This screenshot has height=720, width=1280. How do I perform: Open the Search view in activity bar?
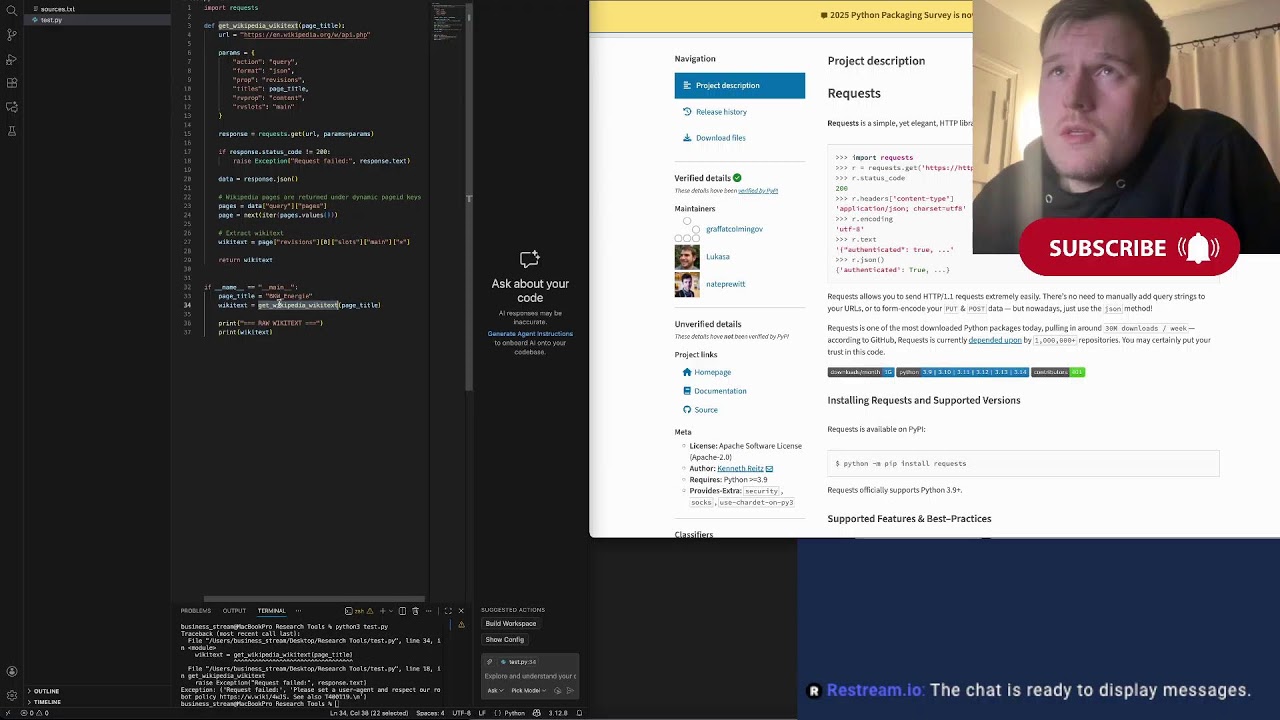(x=12, y=10)
